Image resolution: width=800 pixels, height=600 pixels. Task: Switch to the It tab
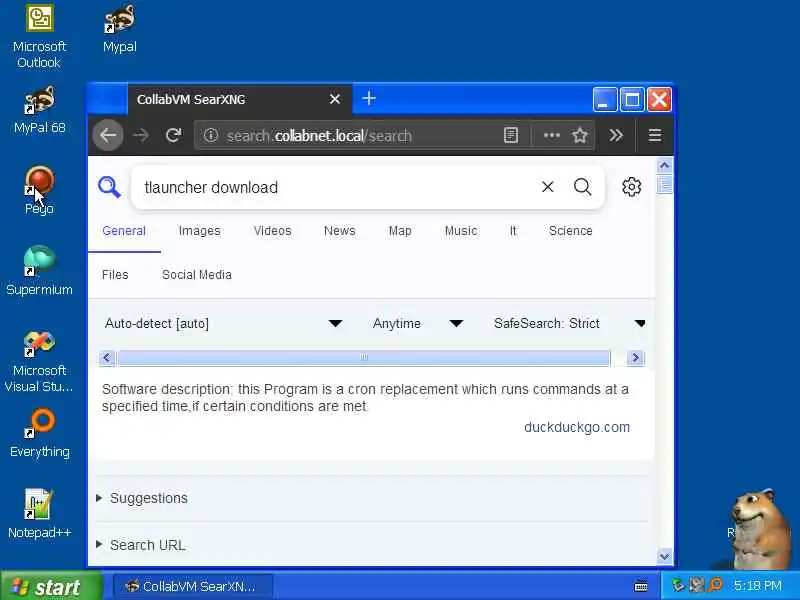tap(513, 231)
